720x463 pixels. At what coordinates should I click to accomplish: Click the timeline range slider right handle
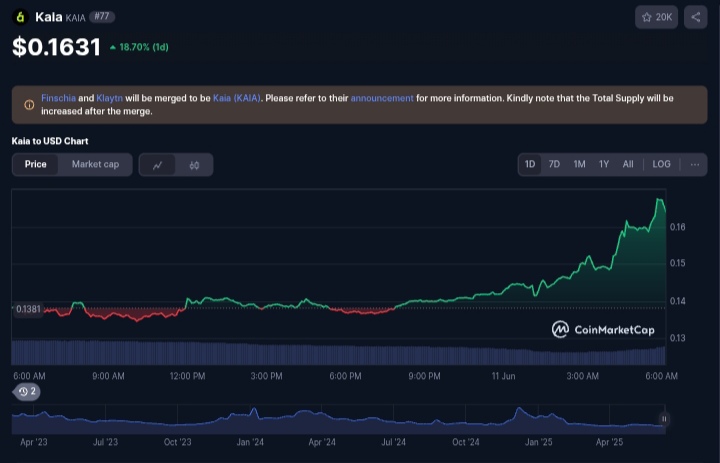coord(663,419)
